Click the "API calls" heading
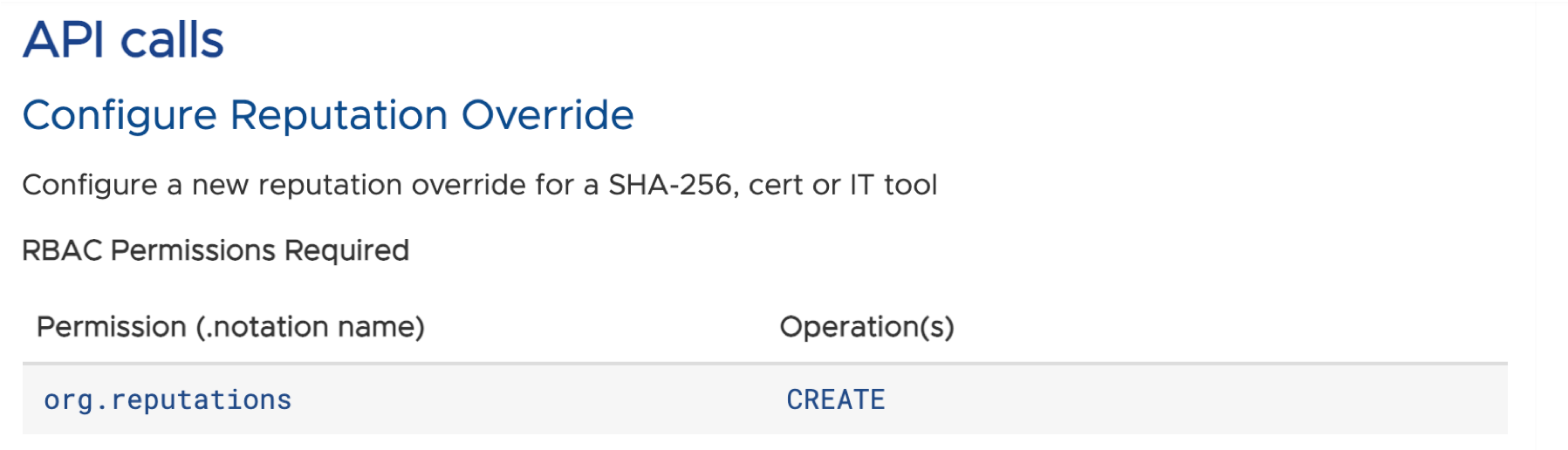This screenshot has height=450, width=1568. point(123,40)
